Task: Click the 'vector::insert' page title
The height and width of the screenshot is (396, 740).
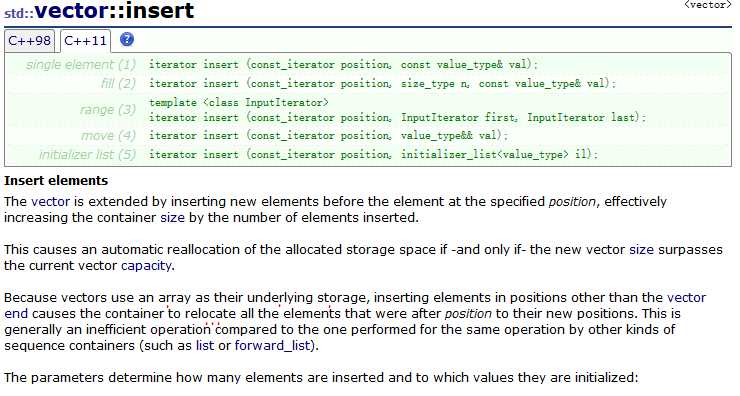Action: click(114, 10)
